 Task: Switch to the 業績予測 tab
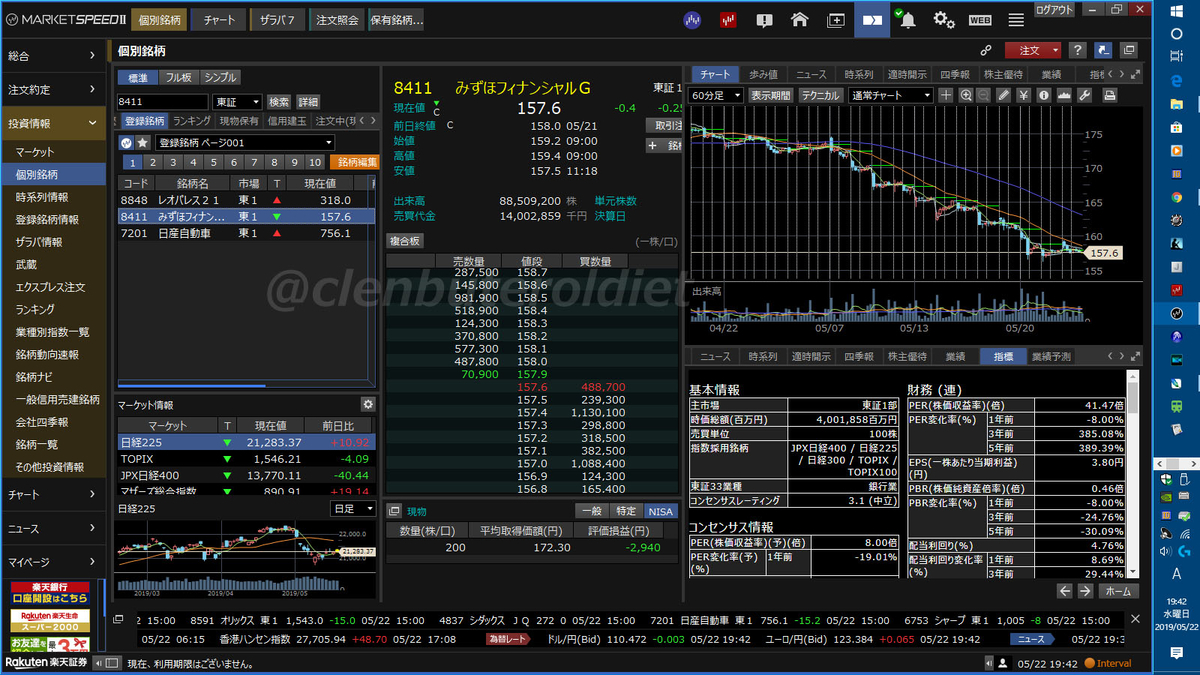click(x=1051, y=356)
